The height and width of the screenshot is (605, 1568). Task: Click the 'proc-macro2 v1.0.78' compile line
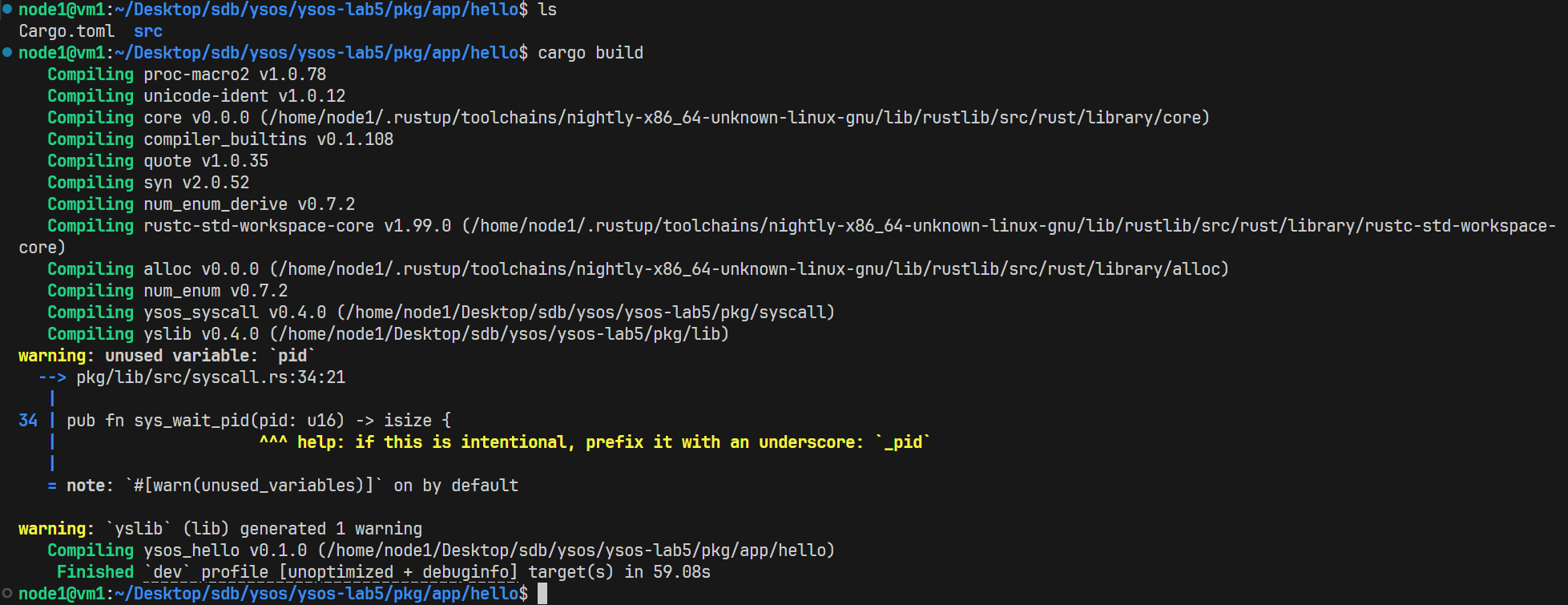(187, 75)
